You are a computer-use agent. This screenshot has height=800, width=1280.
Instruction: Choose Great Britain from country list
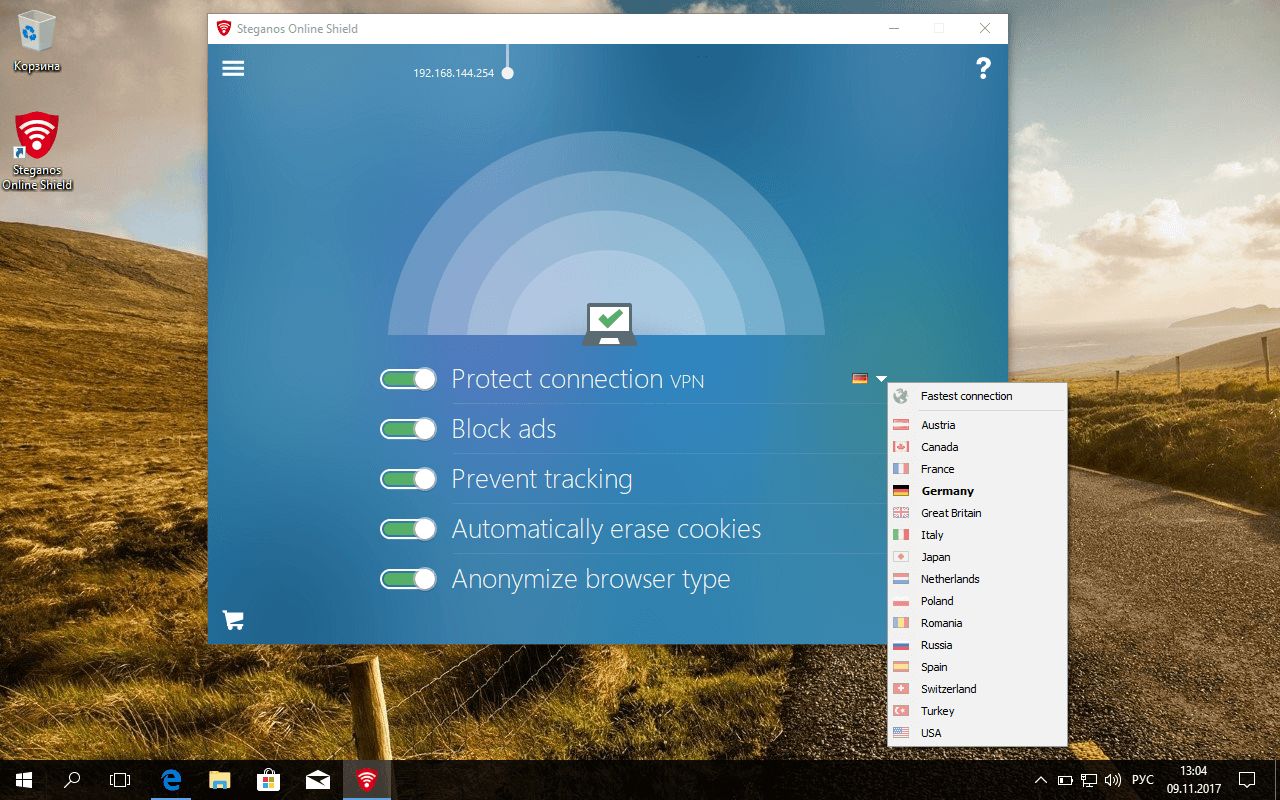(977, 513)
